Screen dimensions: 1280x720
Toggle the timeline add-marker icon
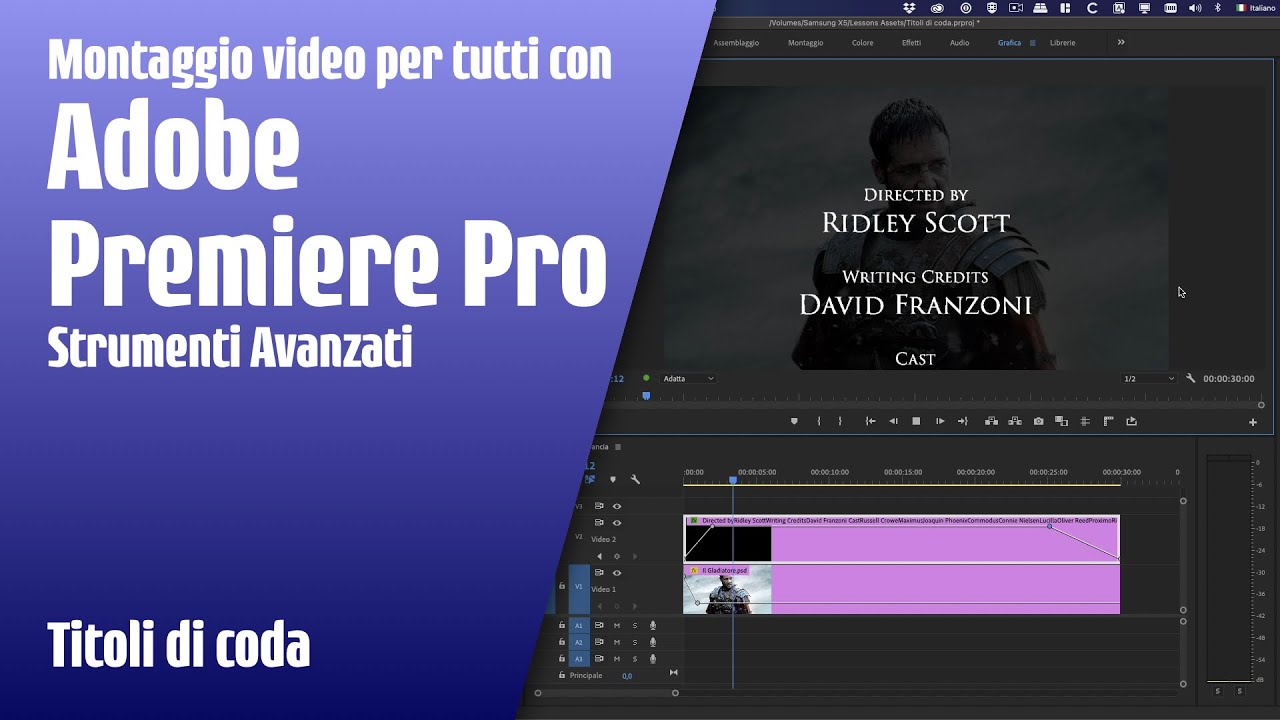pos(613,479)
